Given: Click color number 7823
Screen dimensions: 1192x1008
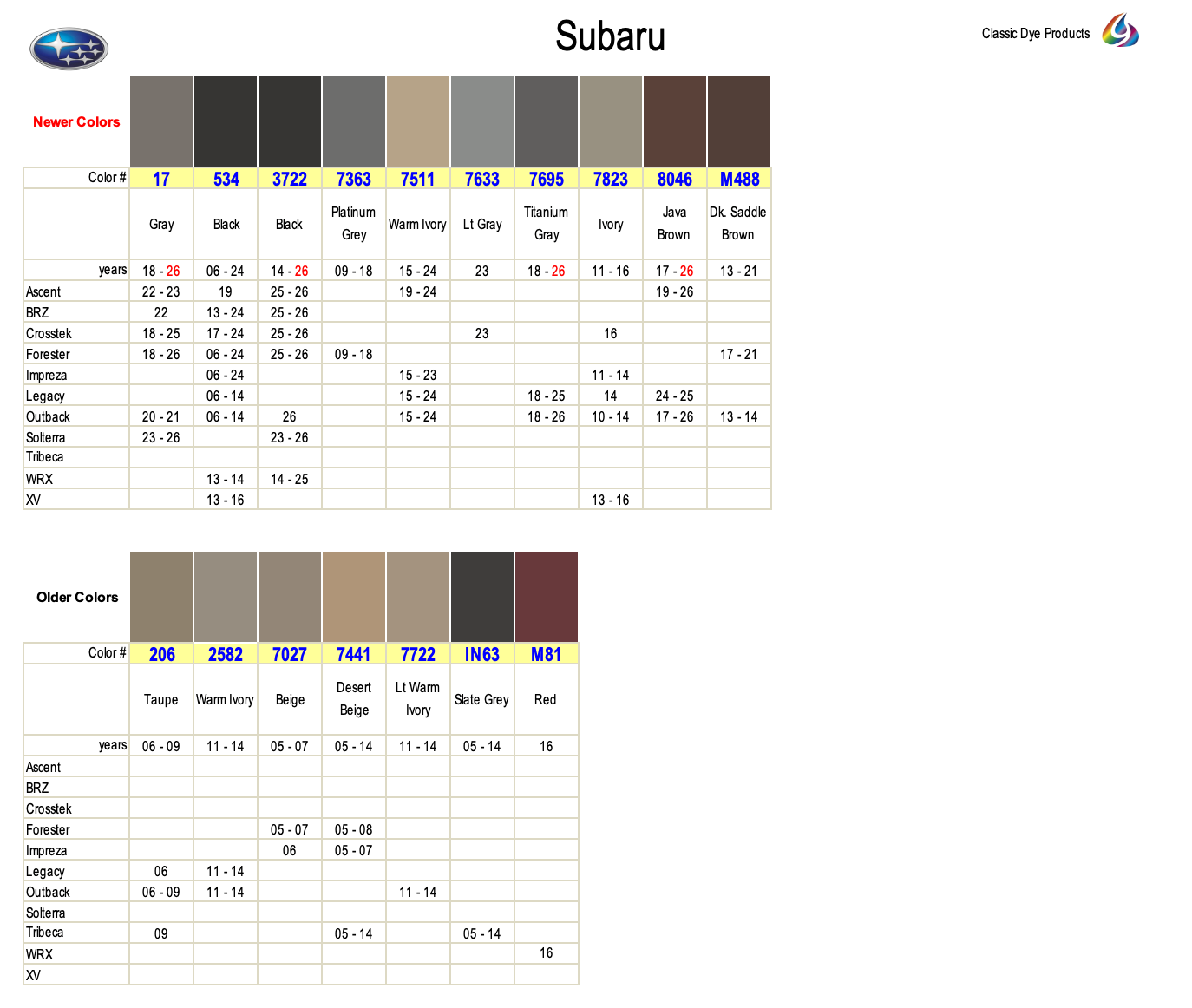Looking at the screenshot, I should point(611,179).
